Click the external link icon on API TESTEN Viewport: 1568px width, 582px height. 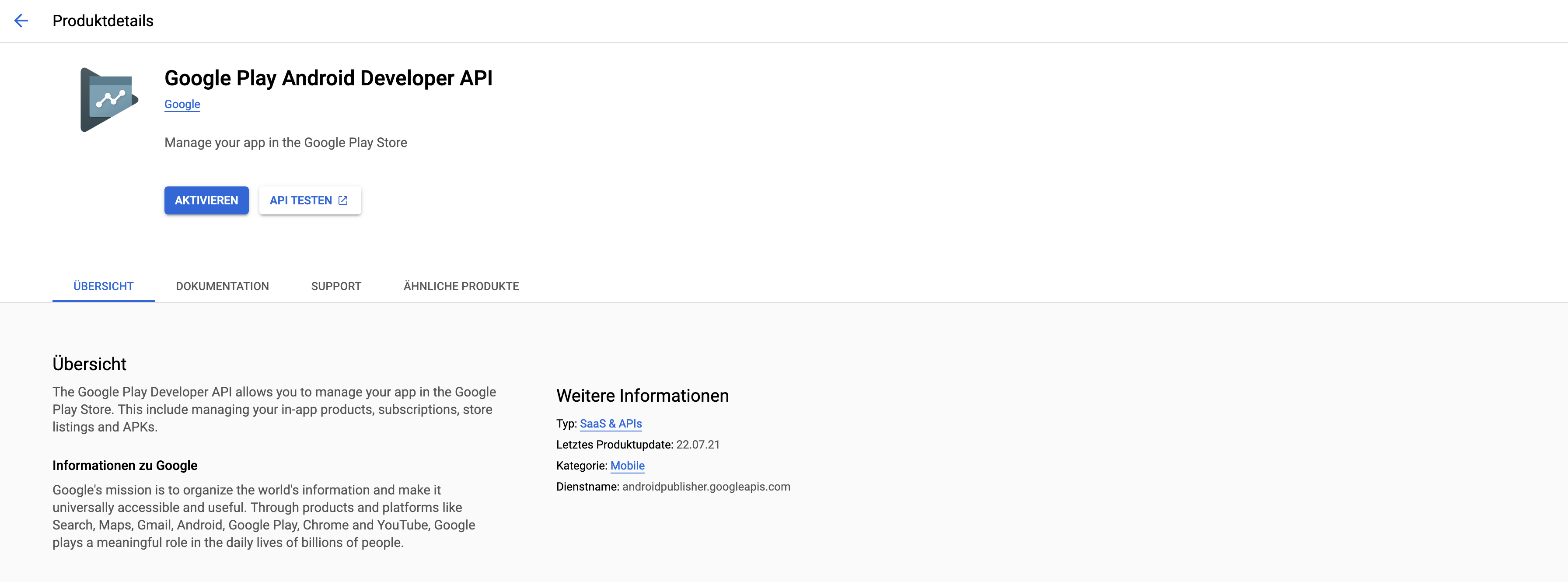pos(343,200)
